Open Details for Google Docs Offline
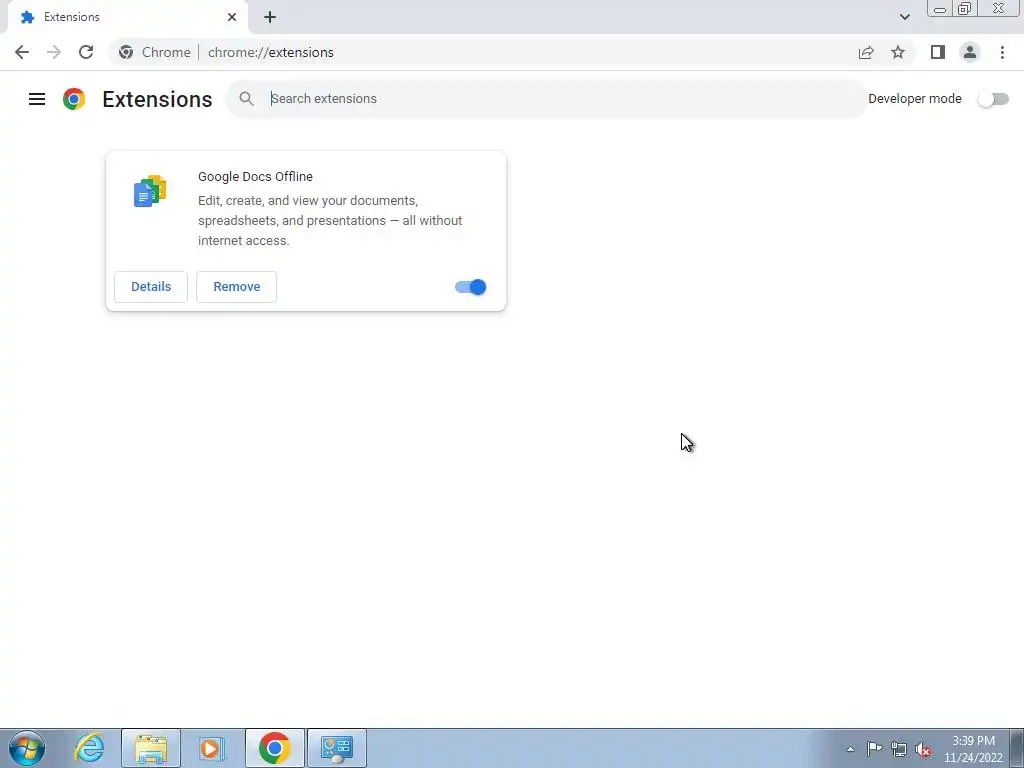 (x=151, y=287)
